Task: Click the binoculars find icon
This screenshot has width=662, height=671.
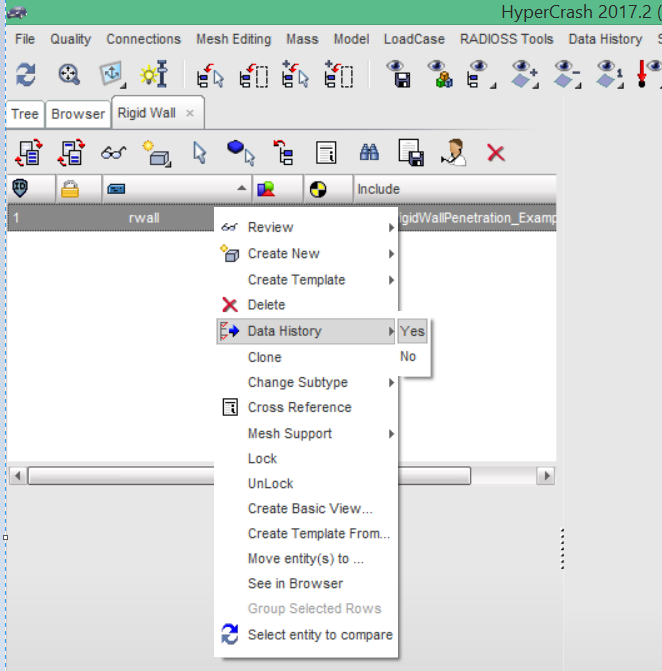Action: pos(369,152)
